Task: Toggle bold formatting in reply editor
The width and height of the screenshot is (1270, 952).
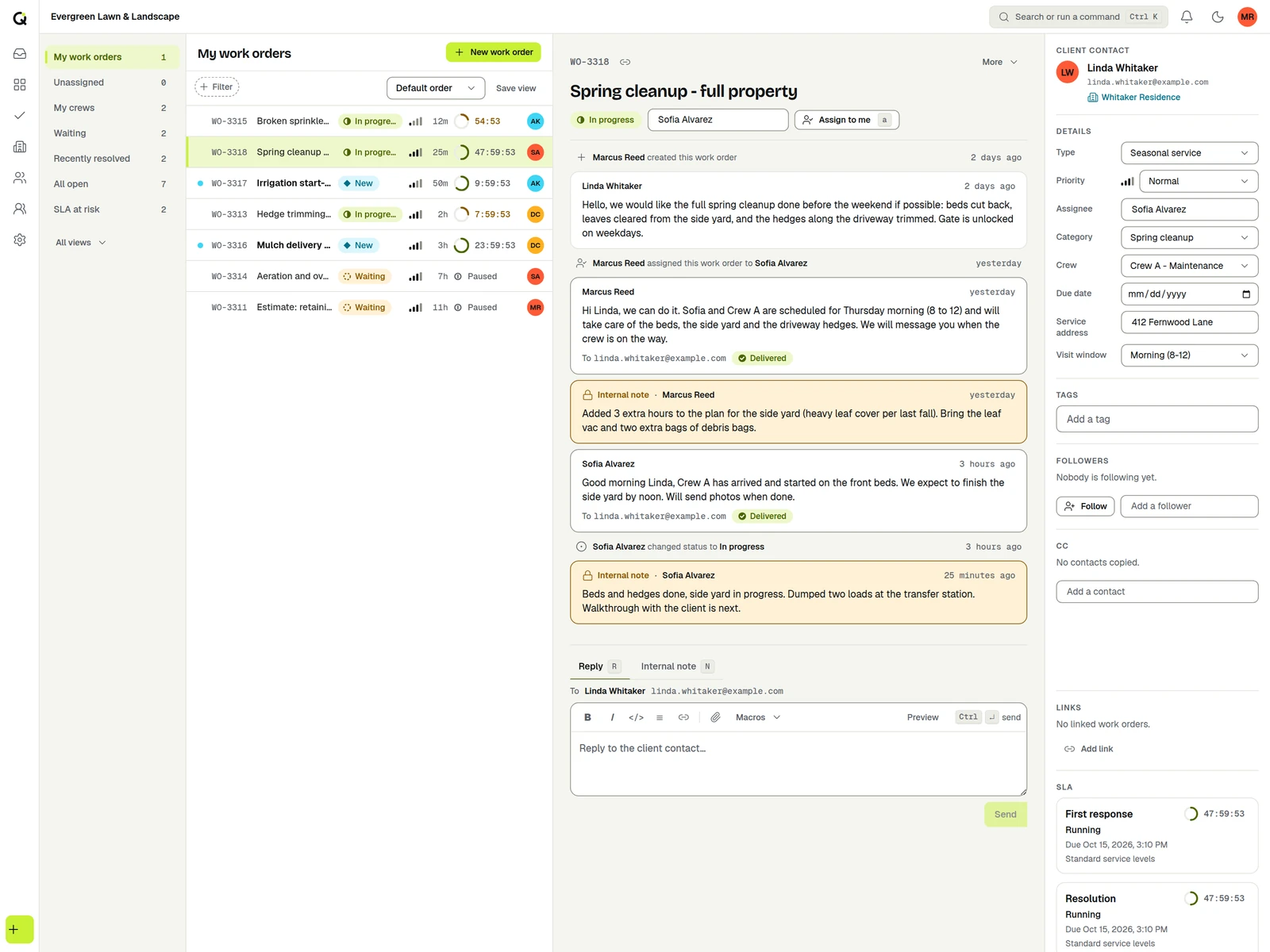Action: (x=587, y=717)
